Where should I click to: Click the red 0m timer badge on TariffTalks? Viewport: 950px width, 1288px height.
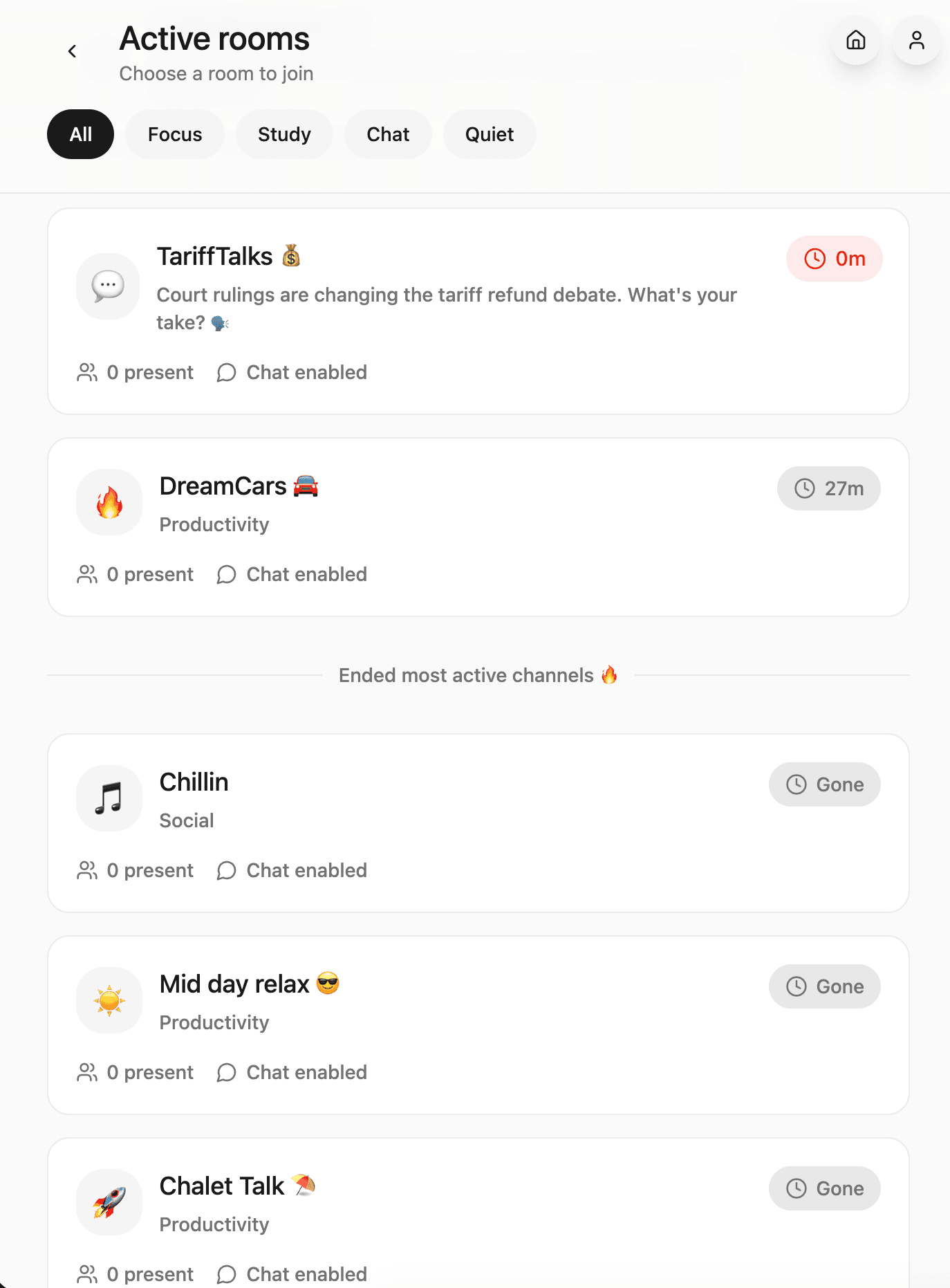[835, 259]
